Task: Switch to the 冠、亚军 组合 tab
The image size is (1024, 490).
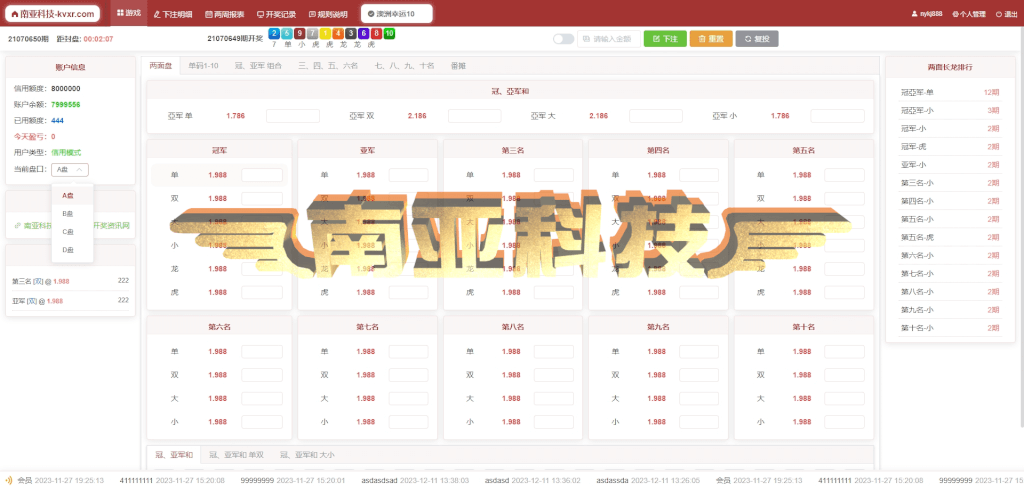Action: 258,66
